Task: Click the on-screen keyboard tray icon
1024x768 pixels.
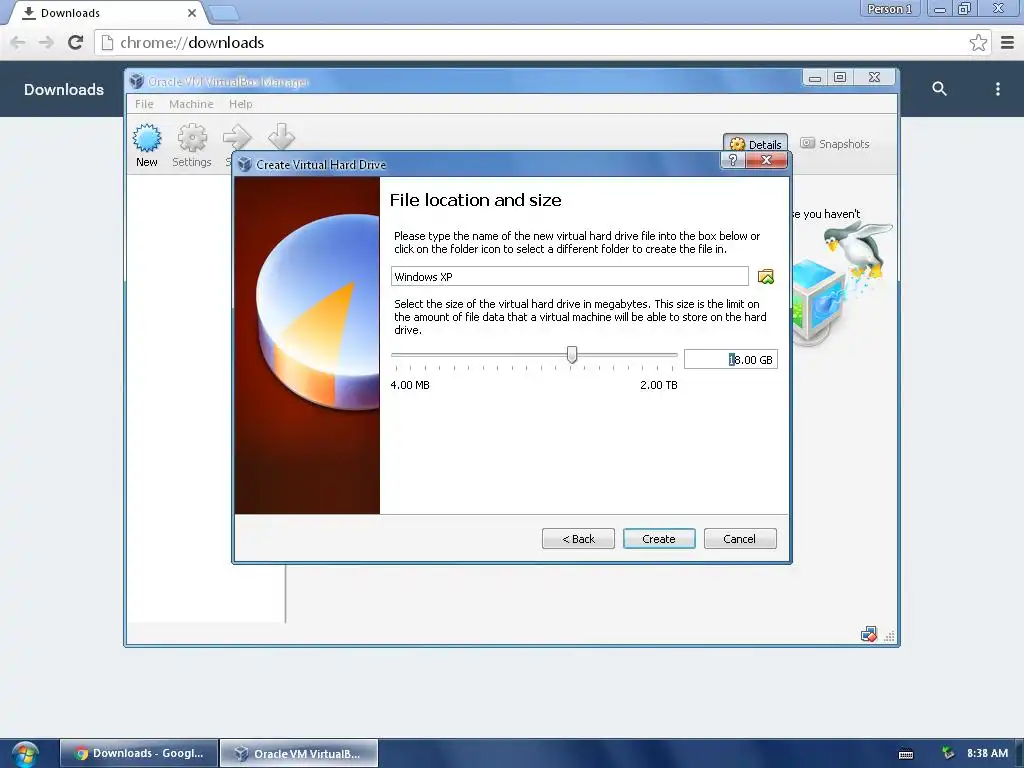Action: (x=906, y=754)
